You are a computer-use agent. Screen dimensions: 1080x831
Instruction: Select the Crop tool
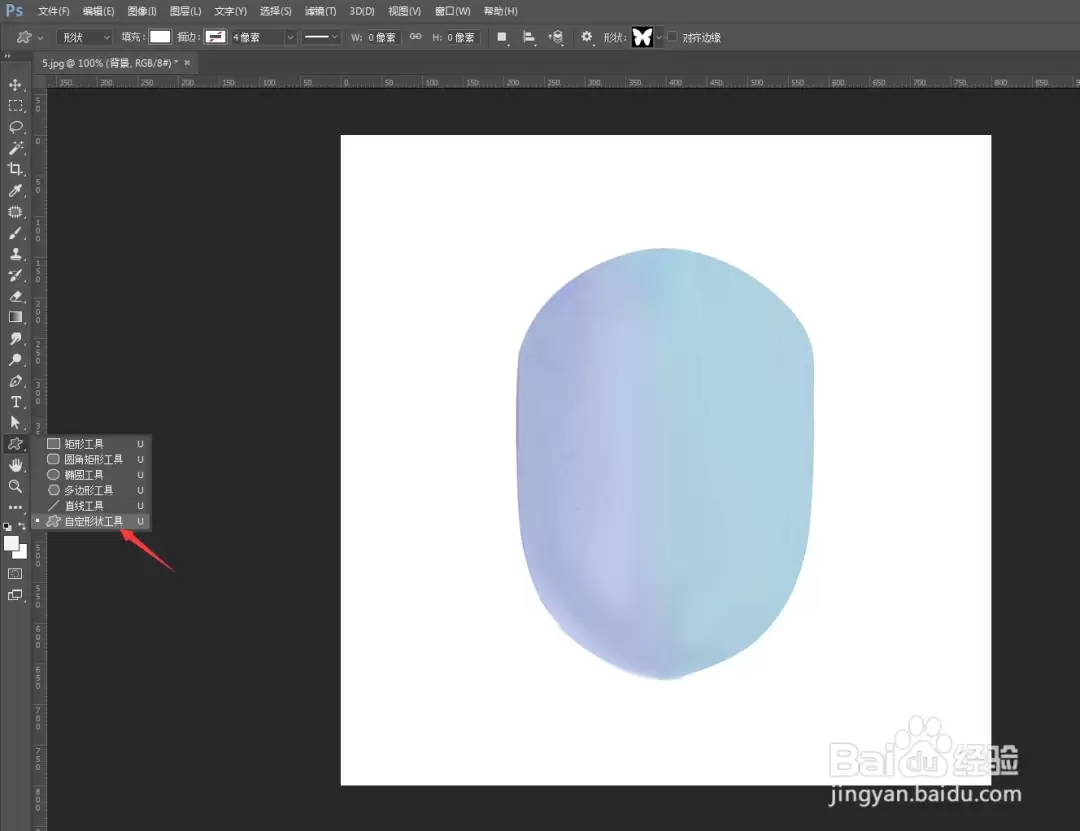click(15, 169)
